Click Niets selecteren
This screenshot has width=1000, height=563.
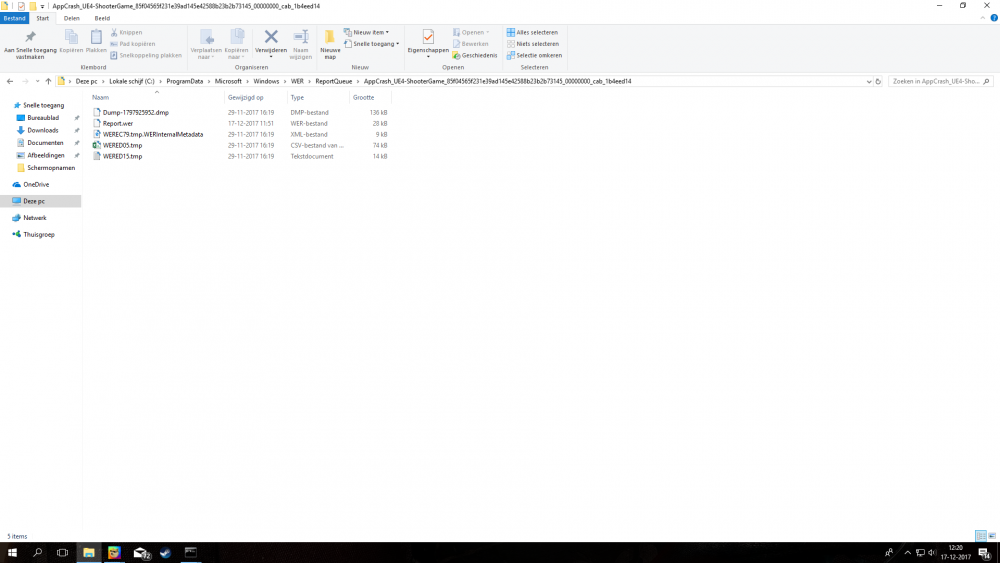533,44
